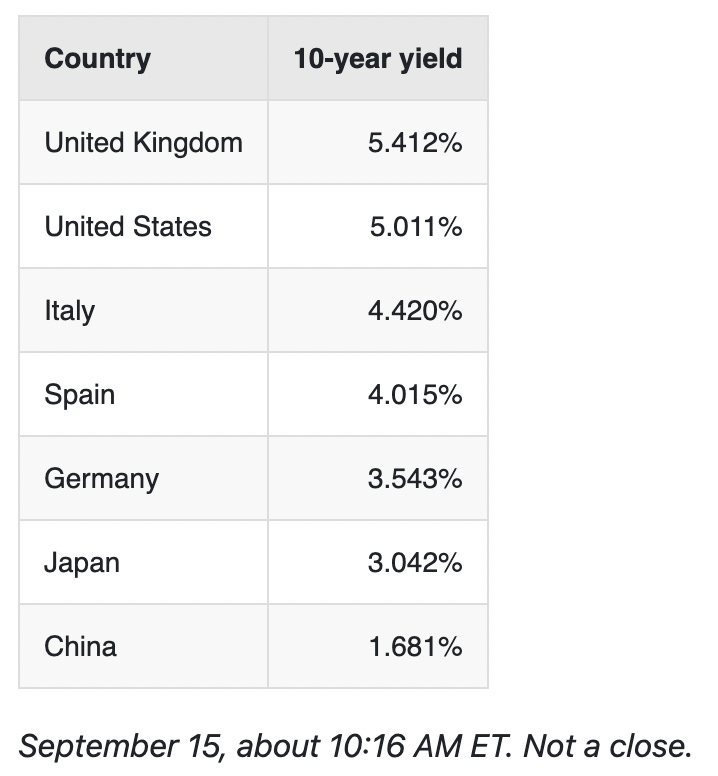Click the 'Not a close' caption text
The image size is (718, 776).
click(608, 745)
